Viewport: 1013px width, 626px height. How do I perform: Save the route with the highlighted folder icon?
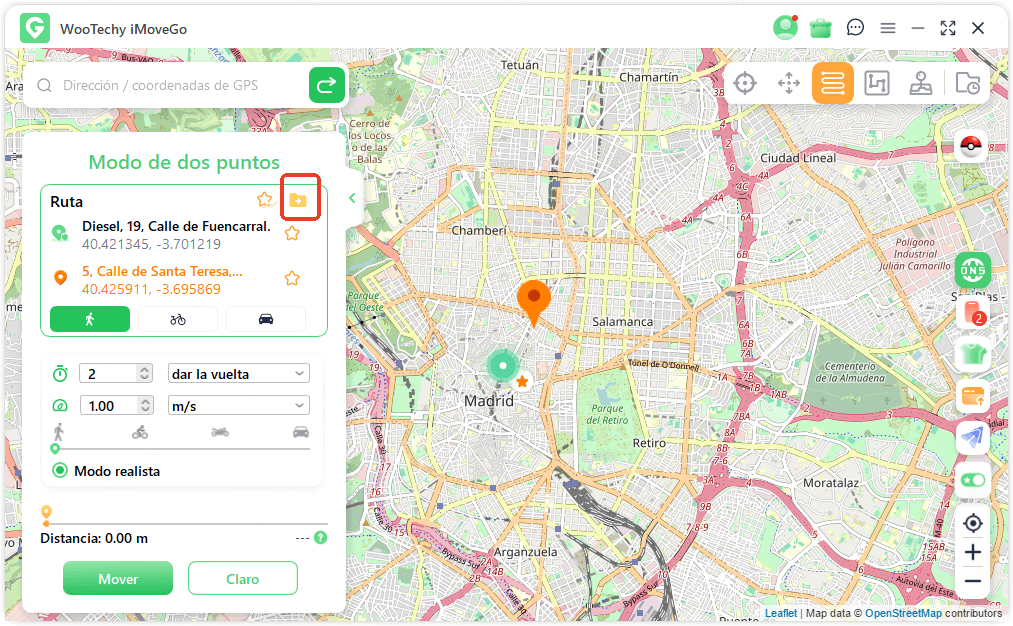click(x=300, y=198)
